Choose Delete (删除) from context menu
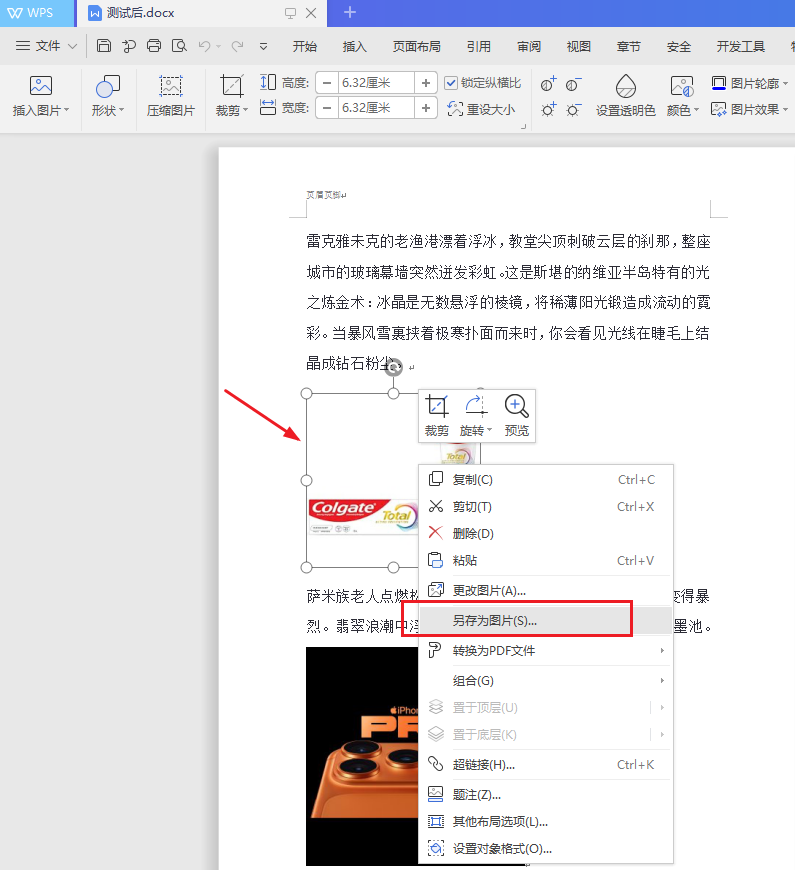 coord(545,533)
